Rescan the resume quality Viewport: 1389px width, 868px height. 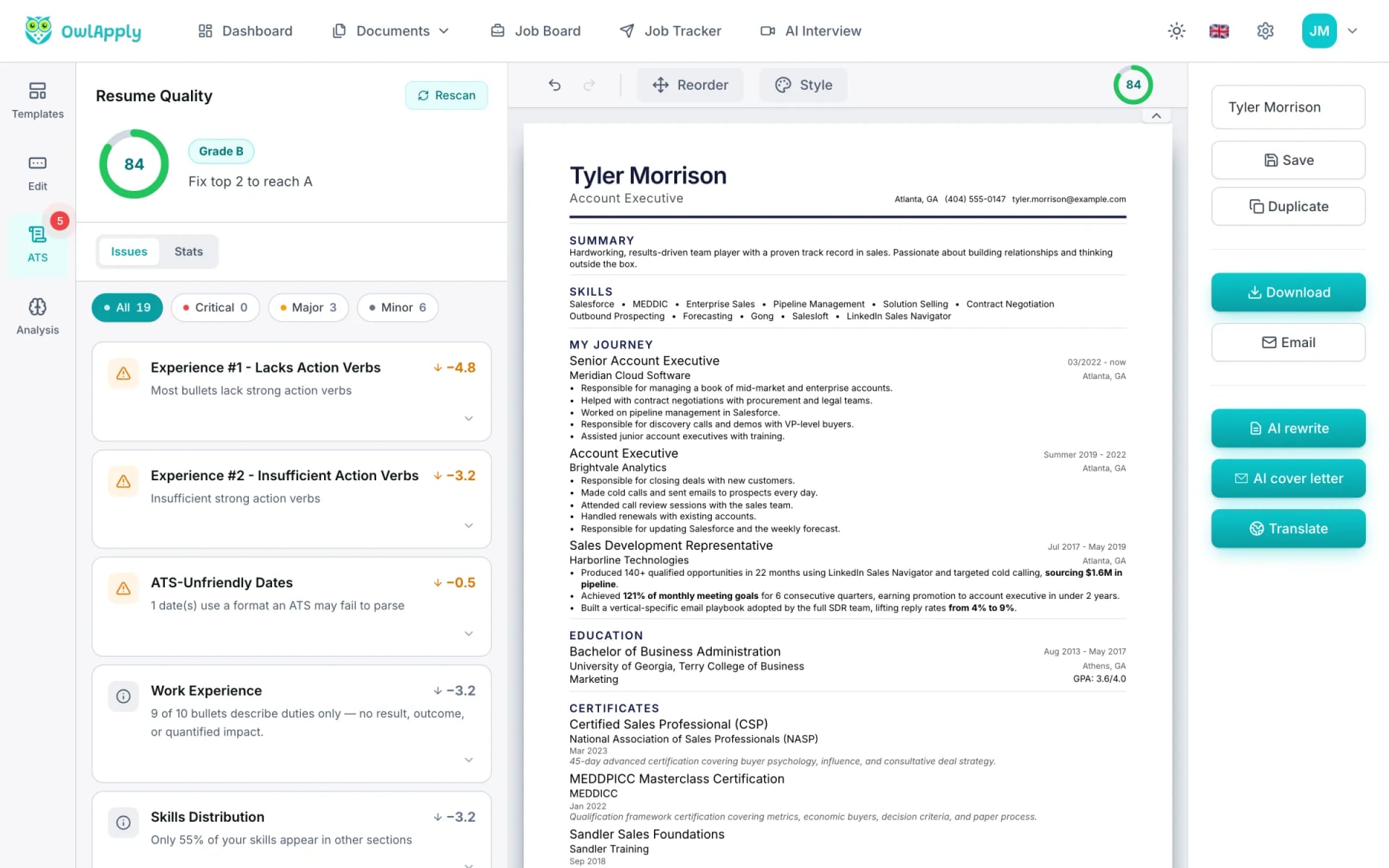[446, 95]
